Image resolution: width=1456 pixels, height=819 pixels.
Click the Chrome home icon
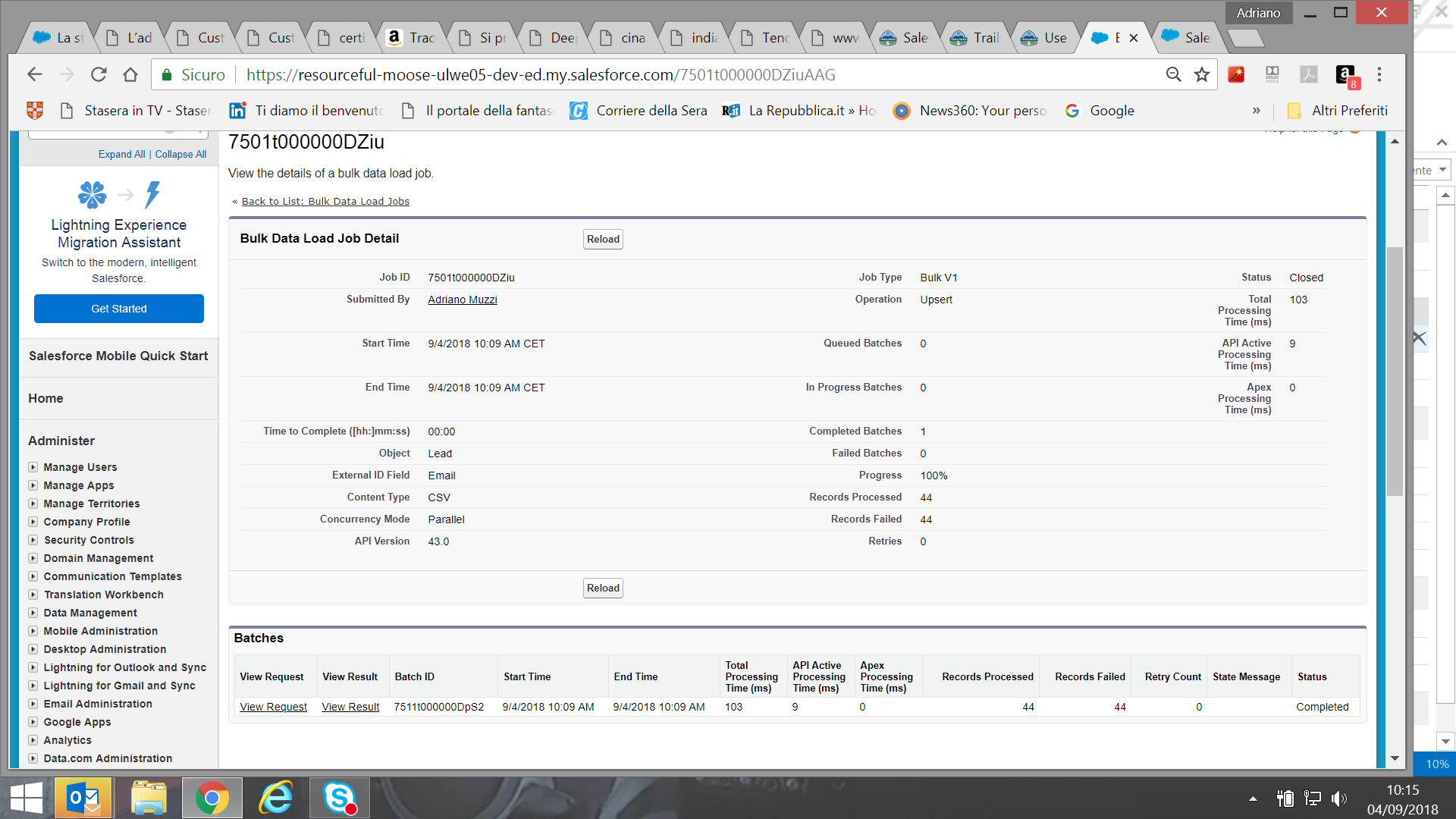pos(130,74)
